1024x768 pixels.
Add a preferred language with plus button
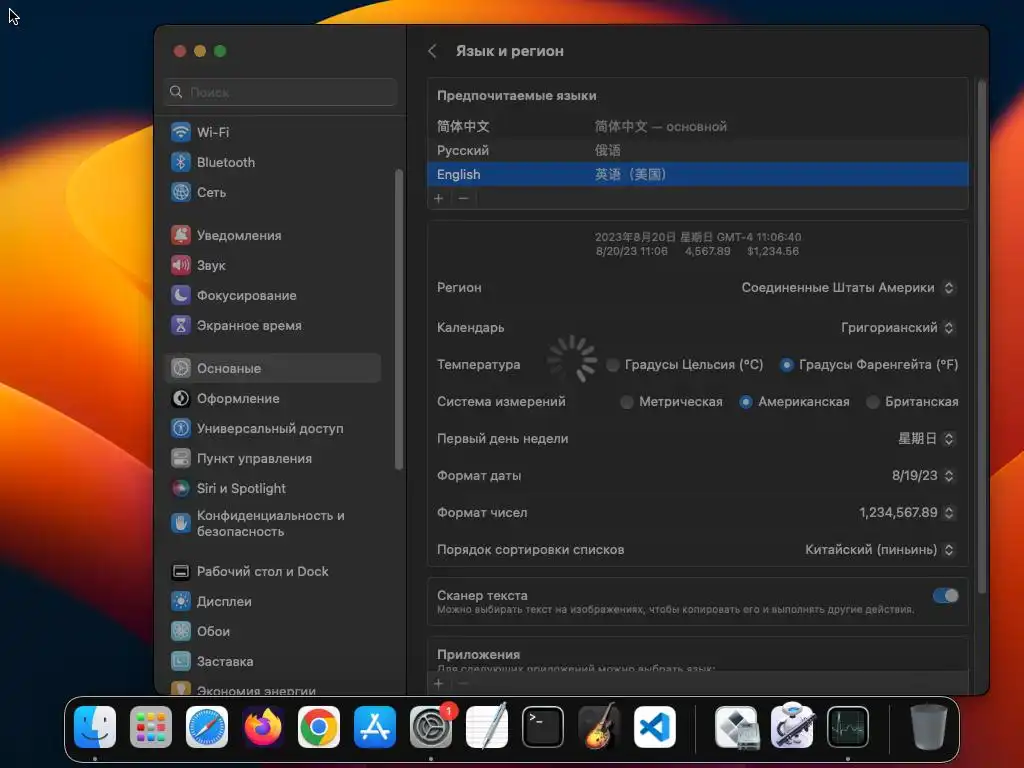tap(439, 198)
